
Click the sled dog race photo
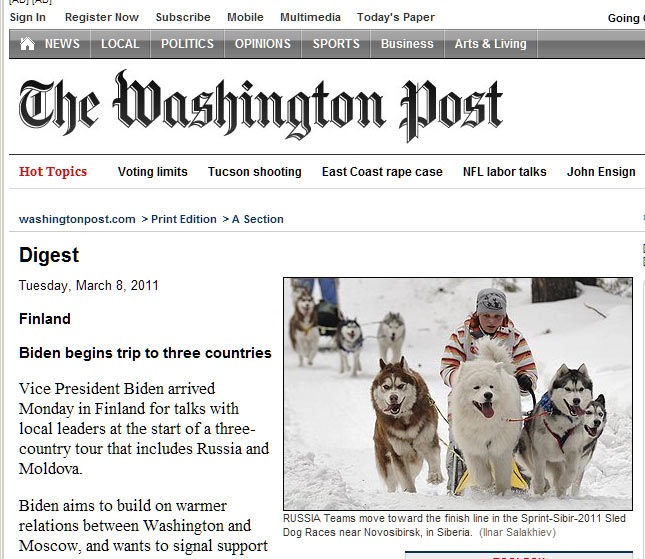(458, 394)
